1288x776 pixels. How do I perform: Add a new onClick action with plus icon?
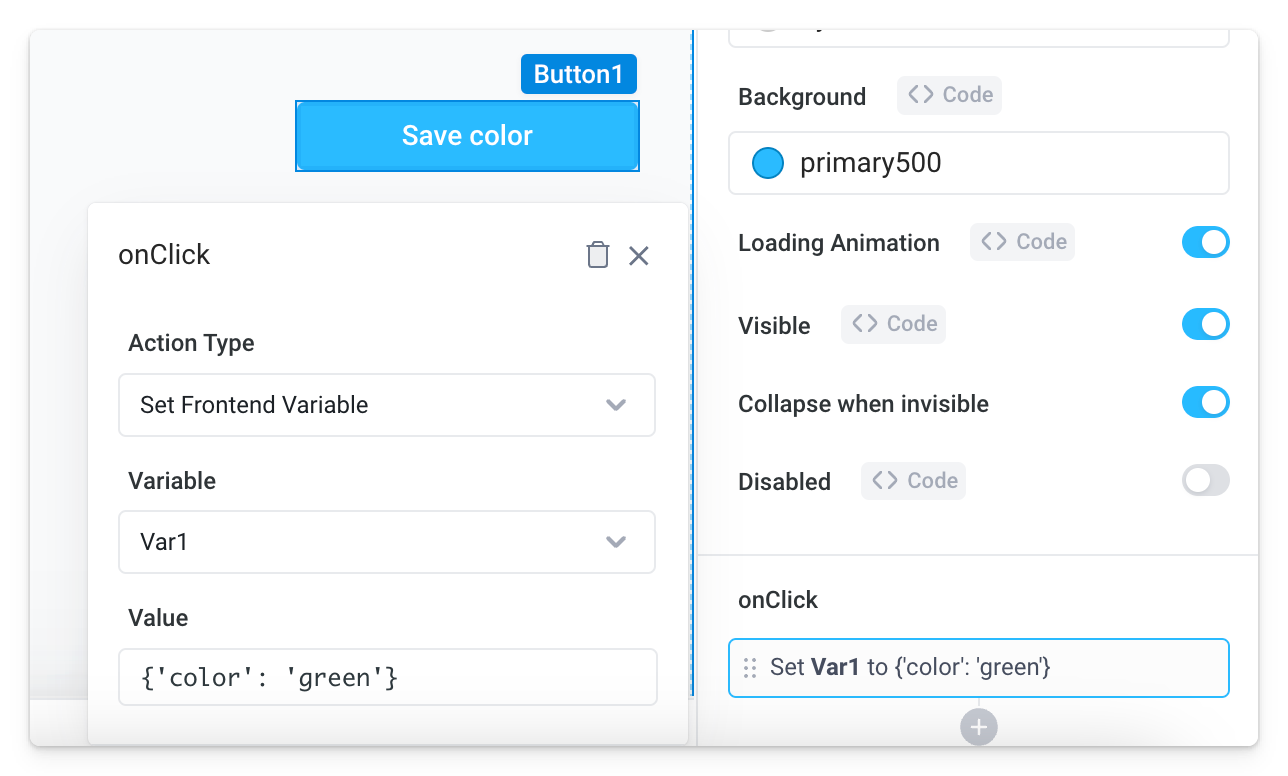click(x=978, y=727)
